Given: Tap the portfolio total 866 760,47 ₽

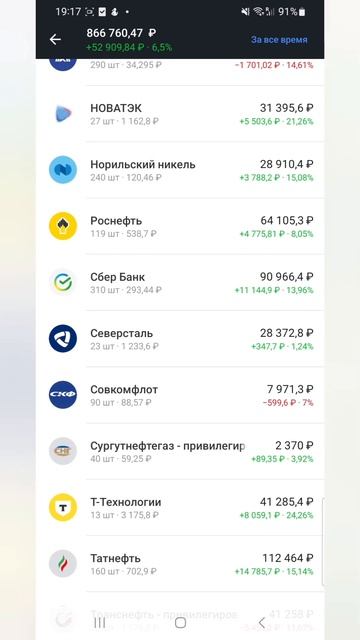Looking at the screenshot, I should tap(121, 33).
